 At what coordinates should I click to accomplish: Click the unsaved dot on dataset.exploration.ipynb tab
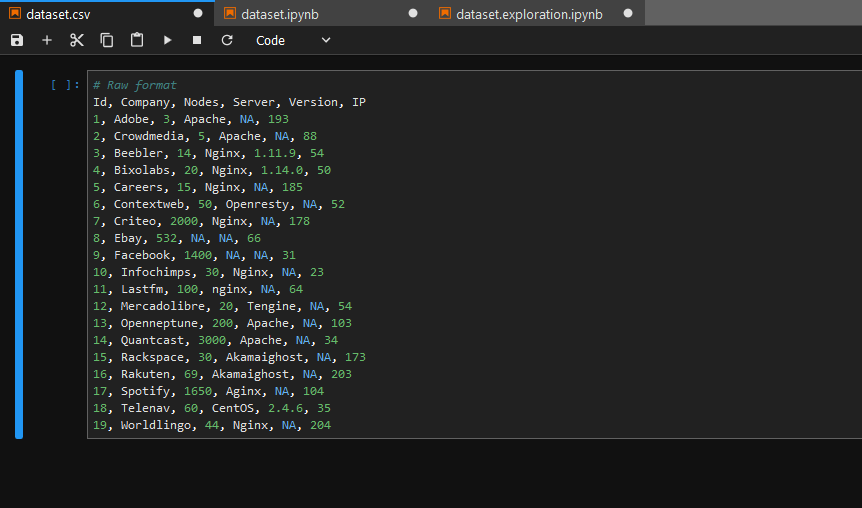pos(628,13)
